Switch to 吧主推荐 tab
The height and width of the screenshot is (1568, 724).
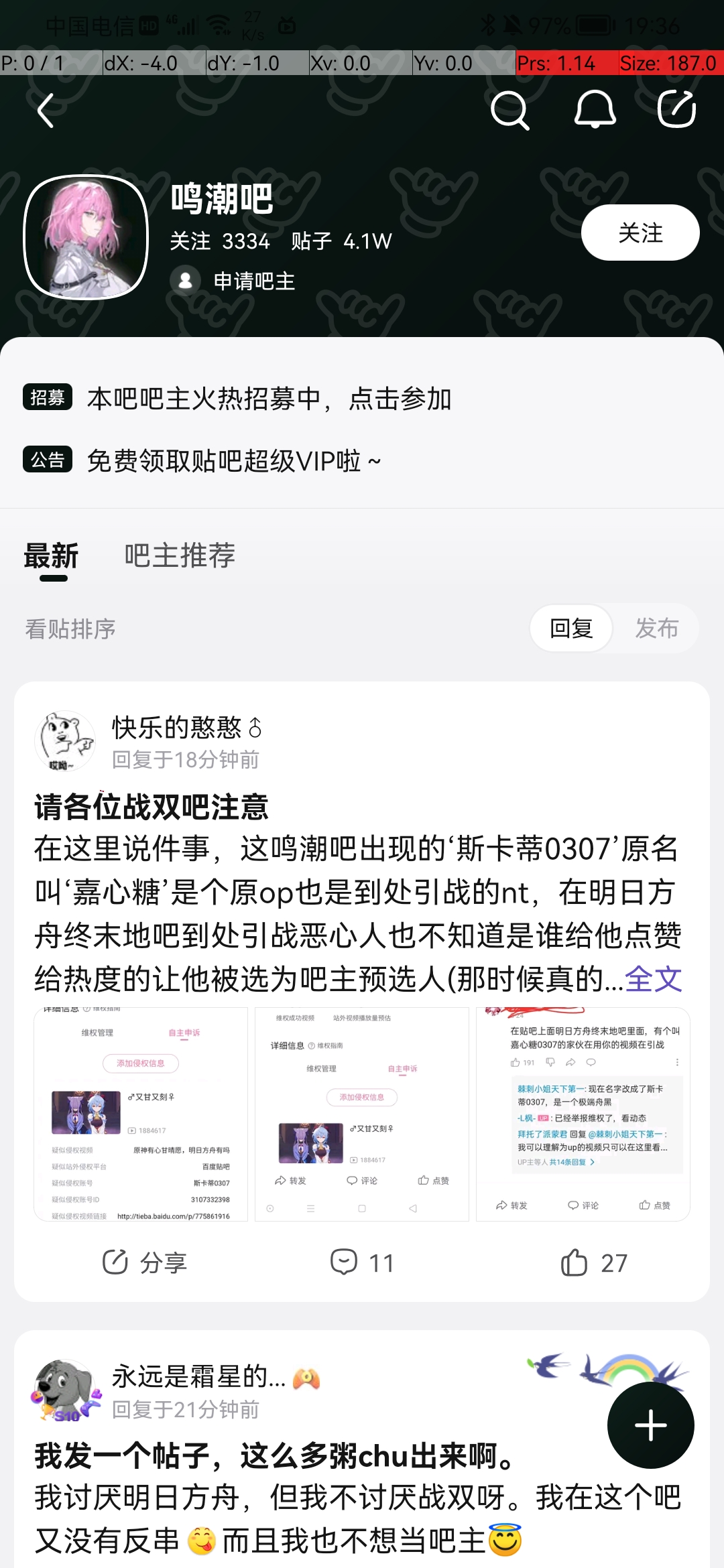[x=180, y=556]
